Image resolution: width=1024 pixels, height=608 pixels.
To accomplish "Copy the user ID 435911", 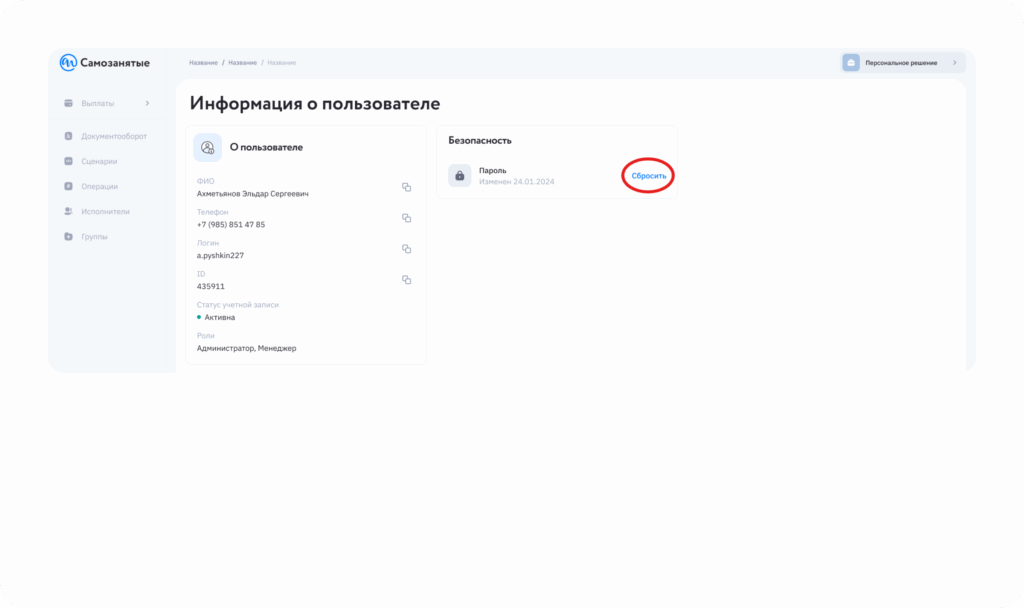I will 407,280.
